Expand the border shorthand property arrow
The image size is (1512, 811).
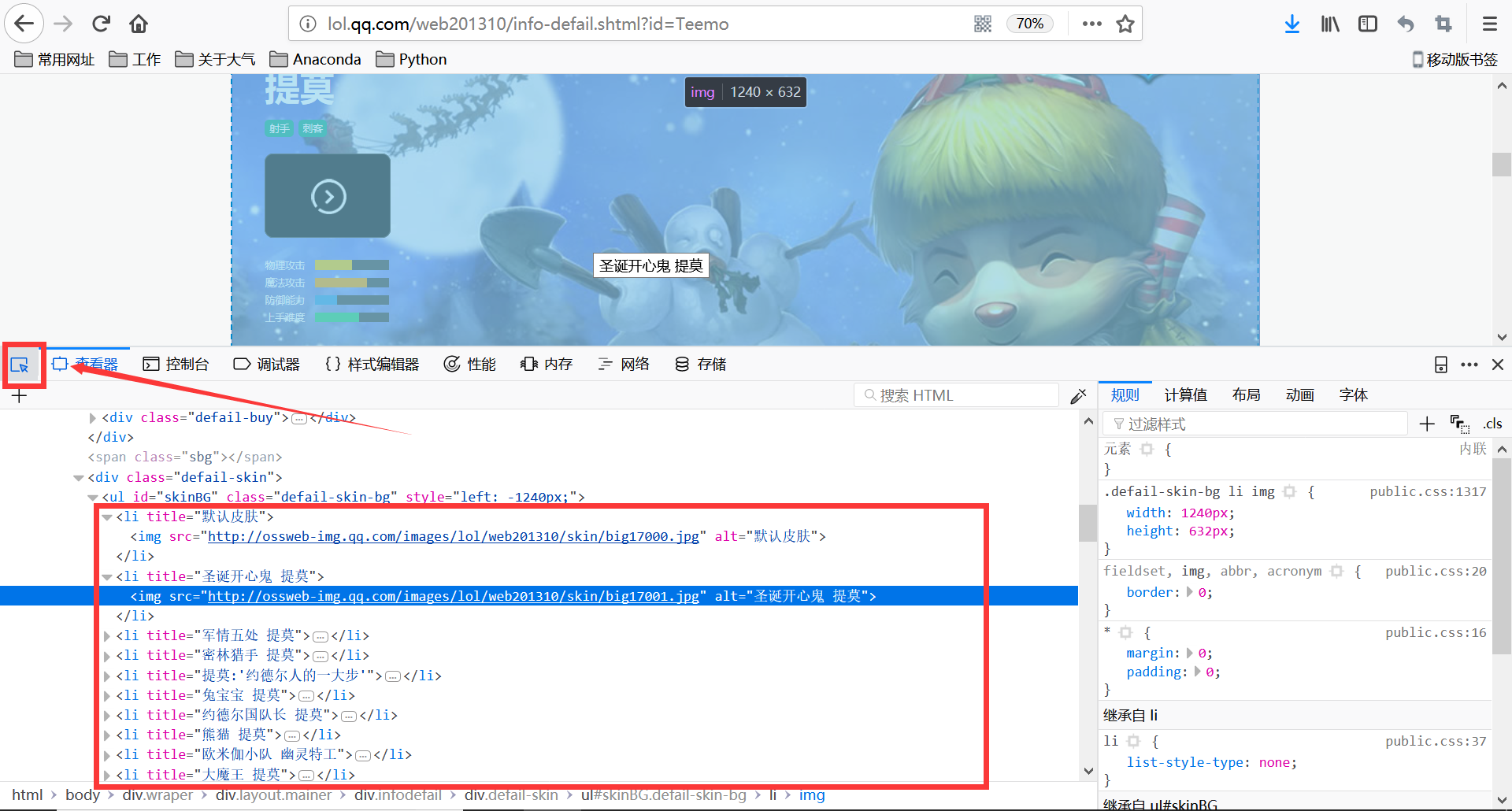coord(1190,592)
